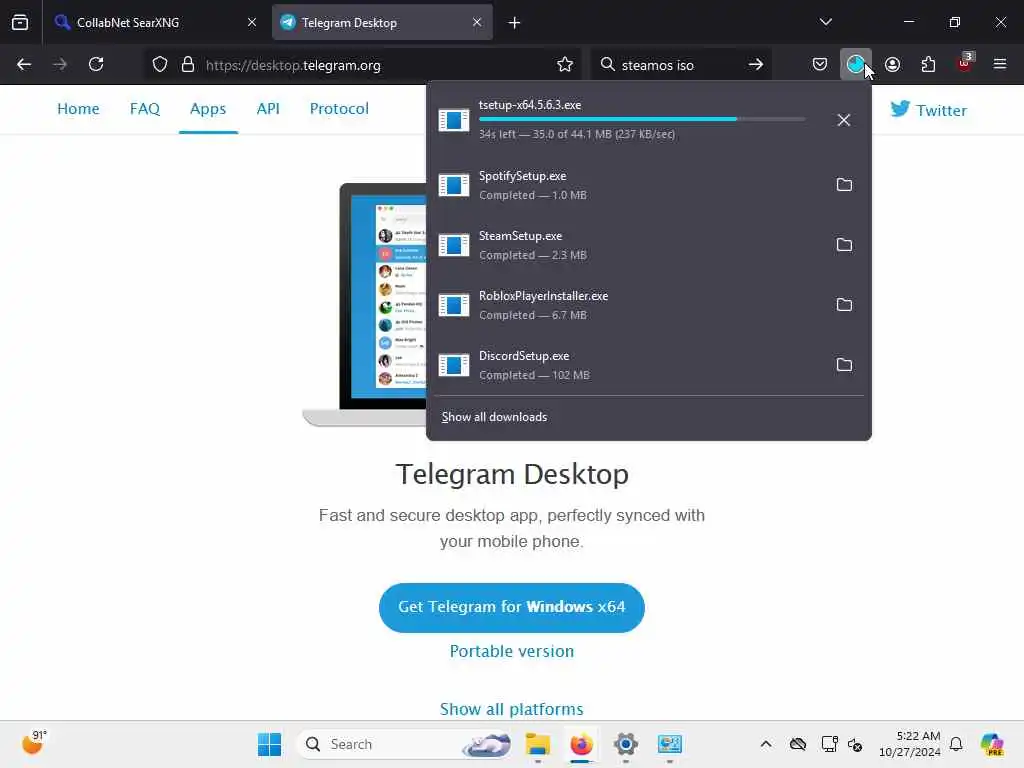
Task: Save page to Pocket
Action: coord(820,65)
